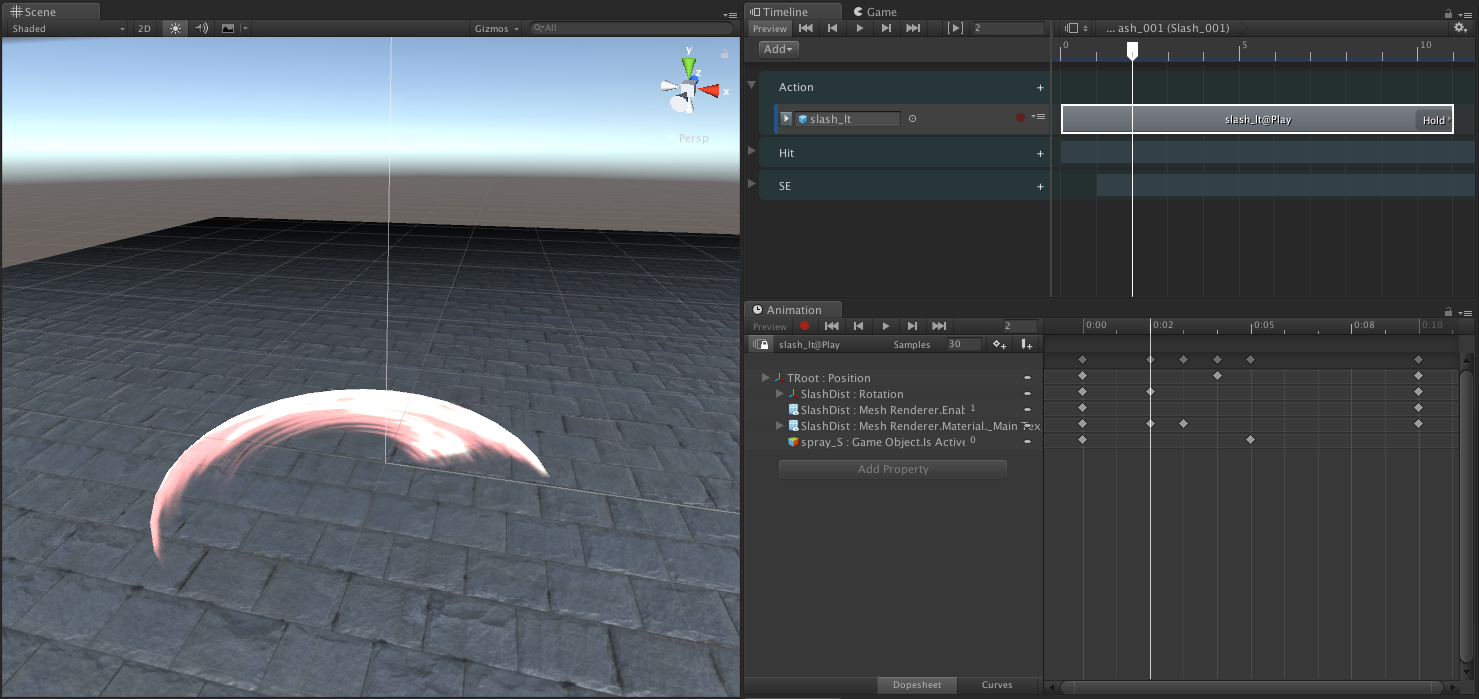1479x699 pixels.
Task: Select the scene lighting toggle icon
Action: (176, 28)
